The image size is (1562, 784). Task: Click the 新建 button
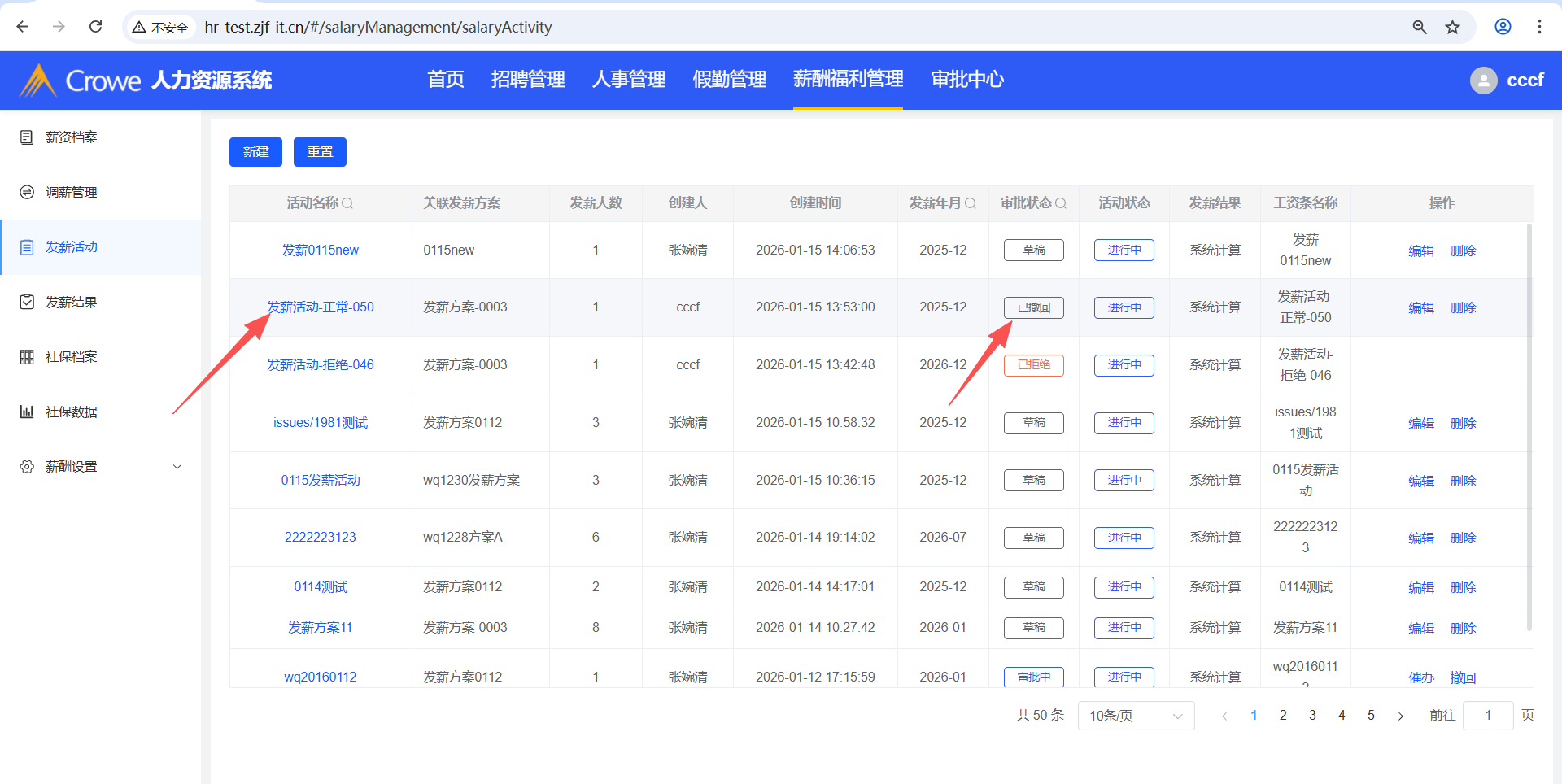pos(255,152)
